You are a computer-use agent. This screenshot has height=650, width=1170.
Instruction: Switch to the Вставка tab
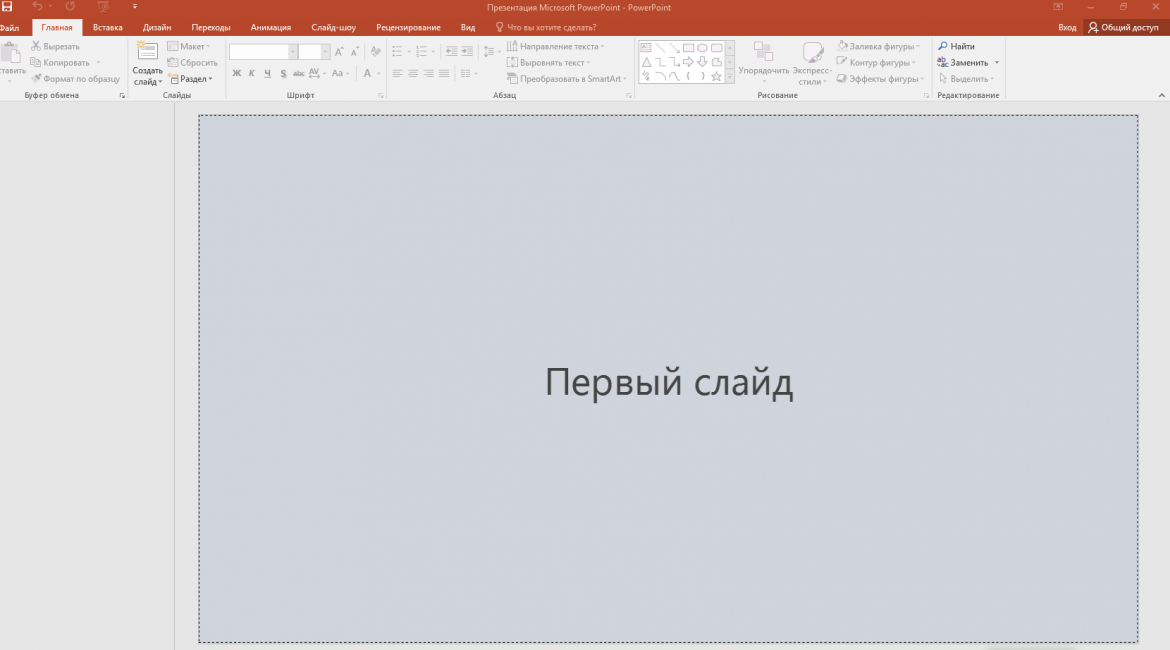[107, 28]
